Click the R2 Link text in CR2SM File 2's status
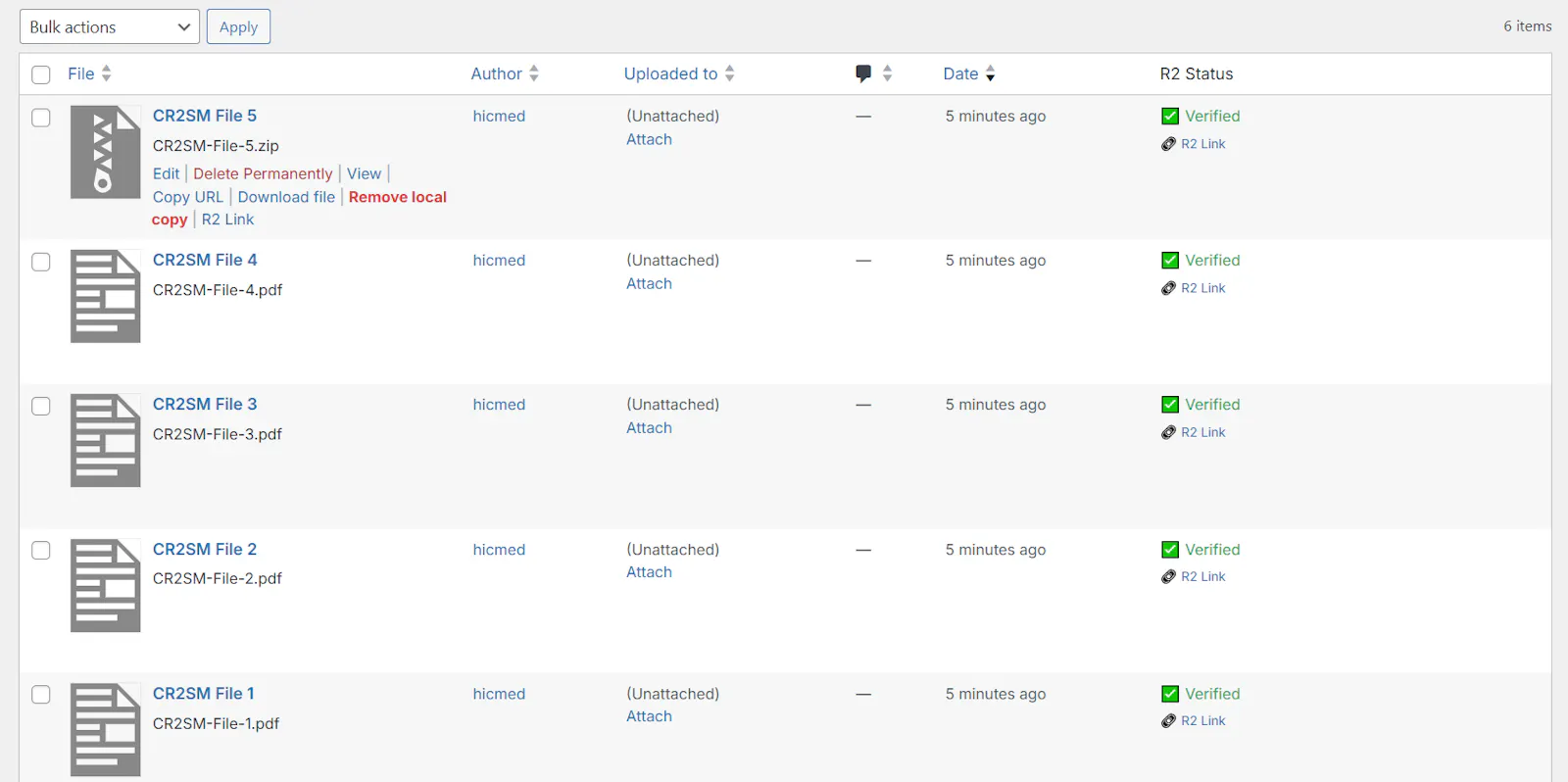The width and height of the screenshot is (1568, 782). [x=1203, y=576]
